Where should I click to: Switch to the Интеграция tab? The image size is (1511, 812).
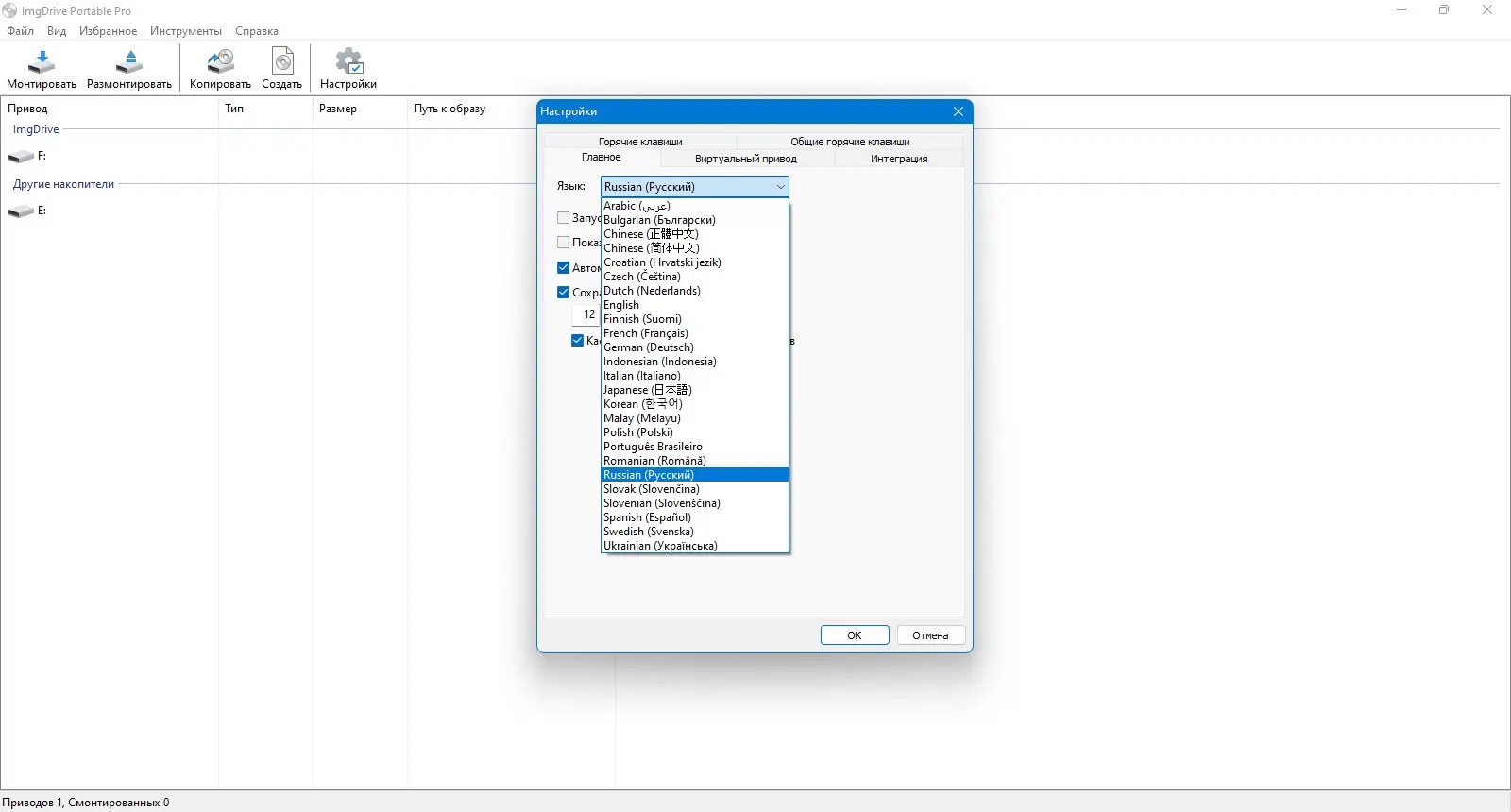click(x=899, y=159)
